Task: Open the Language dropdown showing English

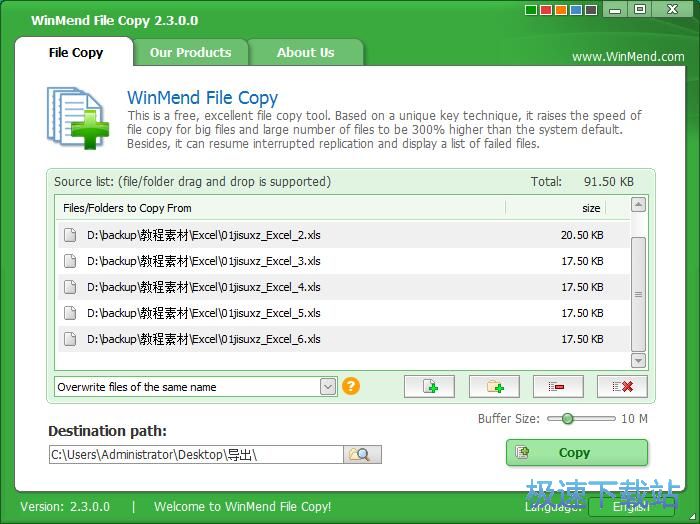Action: click(631, 507)
